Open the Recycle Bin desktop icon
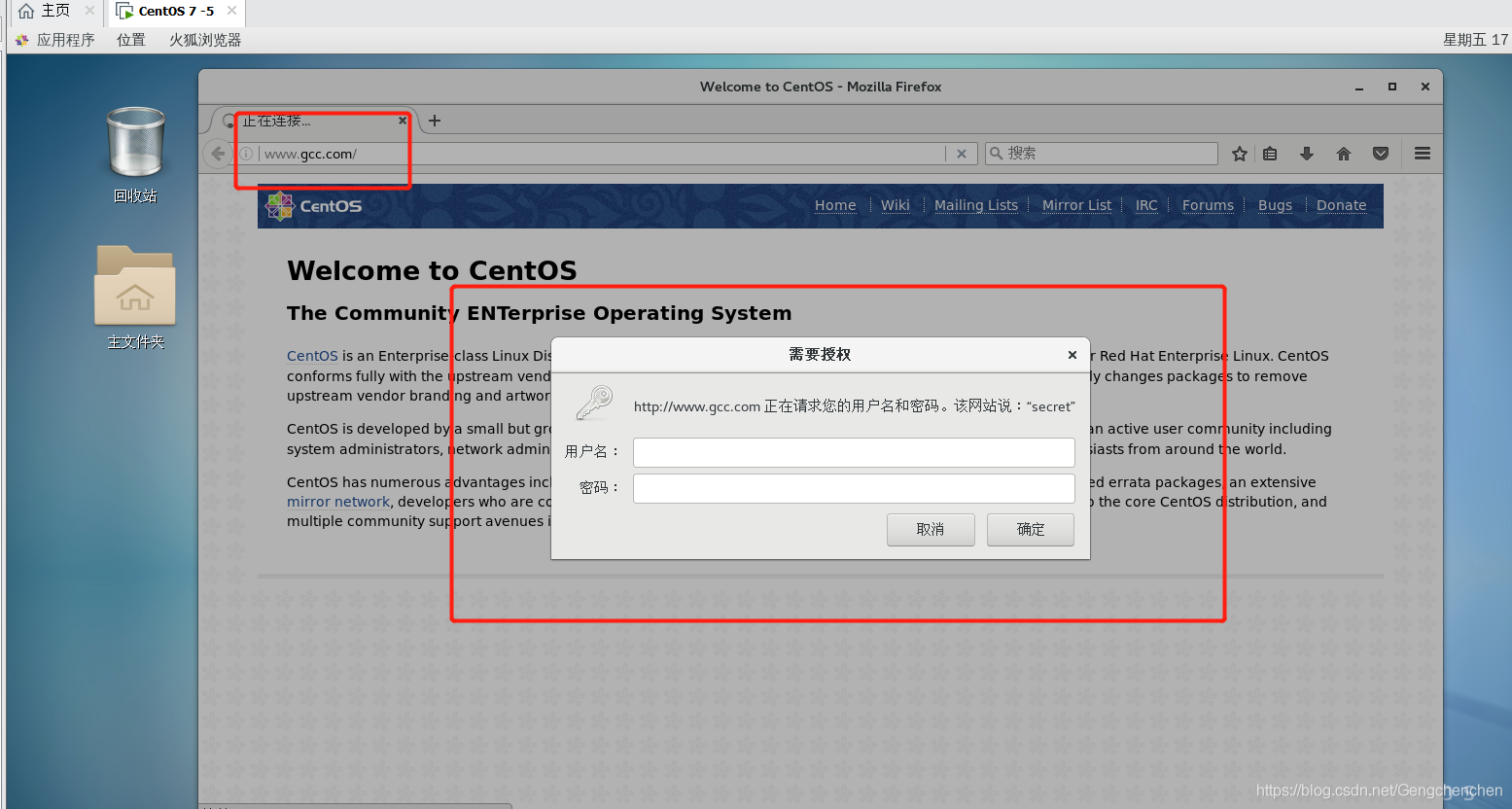Image resolution: width=1512 pixels, height=809 pixels. tap(135, 156)
